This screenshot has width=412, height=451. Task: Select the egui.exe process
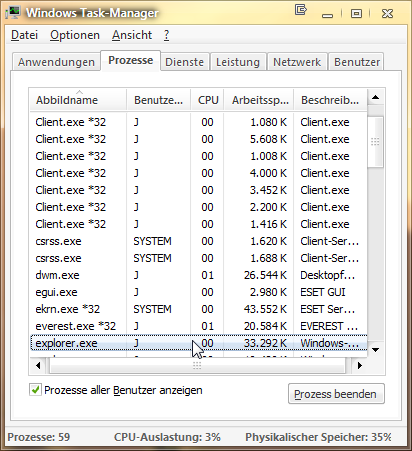[199, 292]
